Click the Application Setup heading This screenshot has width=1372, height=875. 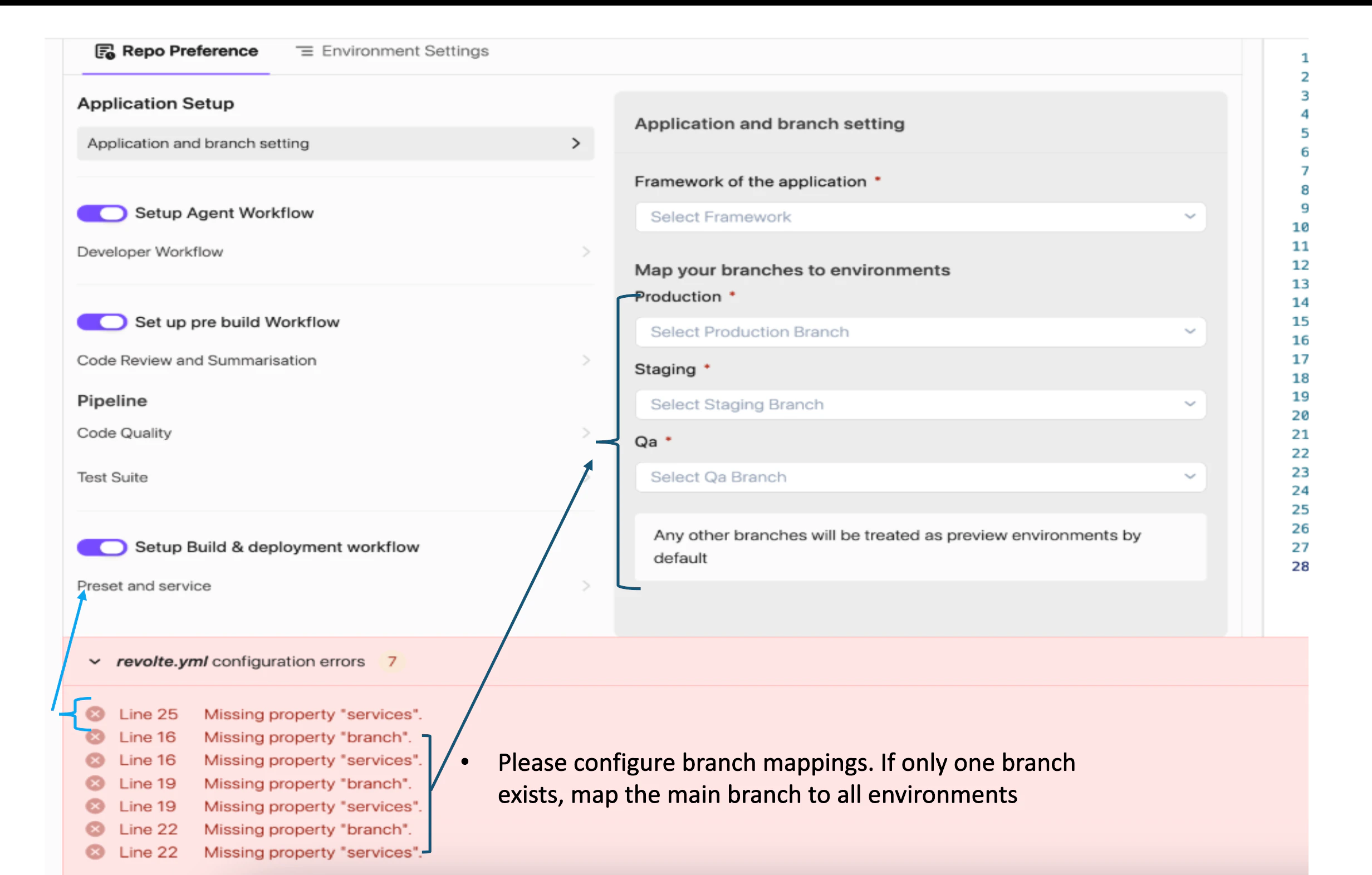(155, 104)
